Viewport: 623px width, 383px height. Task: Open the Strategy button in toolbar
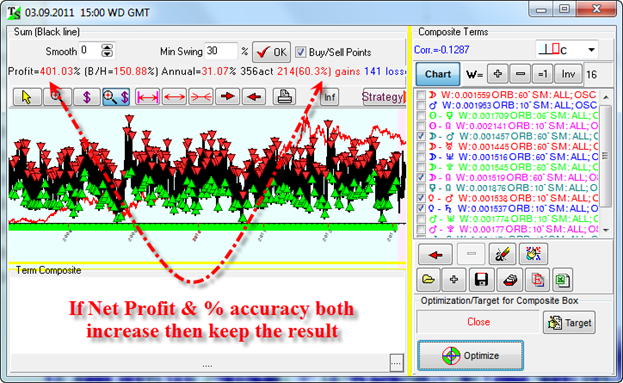click(383, 97)
